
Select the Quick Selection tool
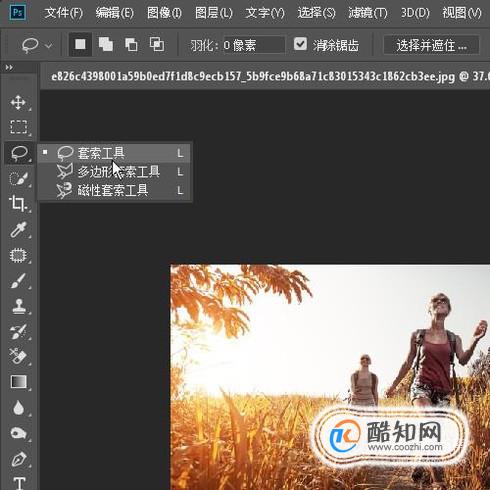coord(18,179)
